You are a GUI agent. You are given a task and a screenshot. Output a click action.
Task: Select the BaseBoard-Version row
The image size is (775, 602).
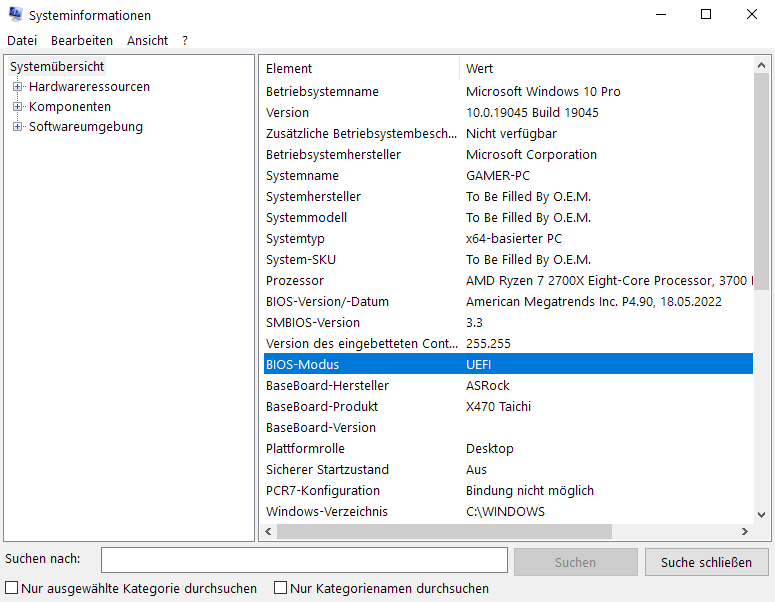pyautogui.click(x=508, y=428)
